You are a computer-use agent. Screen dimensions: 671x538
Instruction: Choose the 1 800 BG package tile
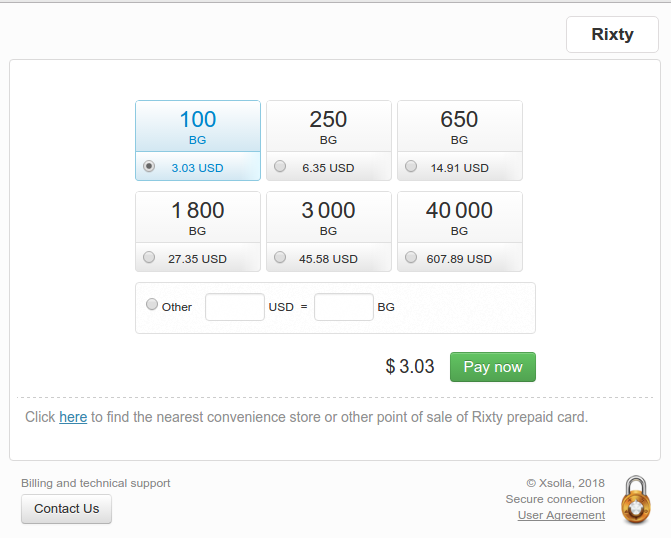pyautogui.click(x=198, y=232)
